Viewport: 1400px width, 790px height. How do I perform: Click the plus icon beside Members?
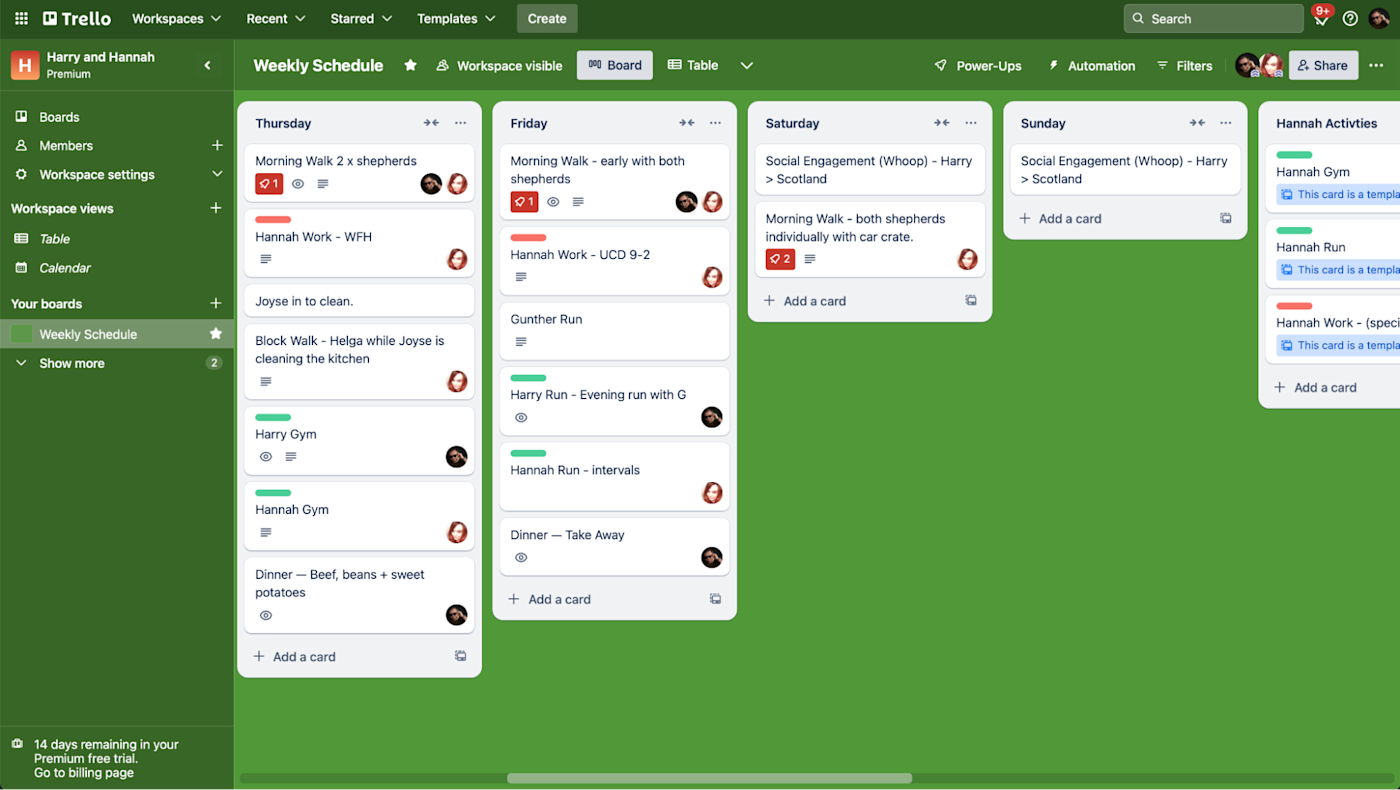coord(217,145)
